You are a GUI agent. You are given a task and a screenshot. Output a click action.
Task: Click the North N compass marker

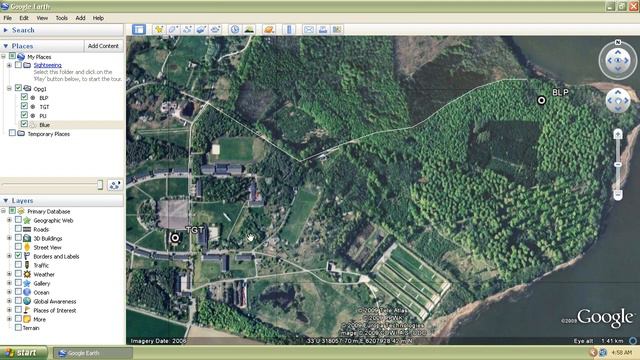pyautogui.click(x=618, y=42)
